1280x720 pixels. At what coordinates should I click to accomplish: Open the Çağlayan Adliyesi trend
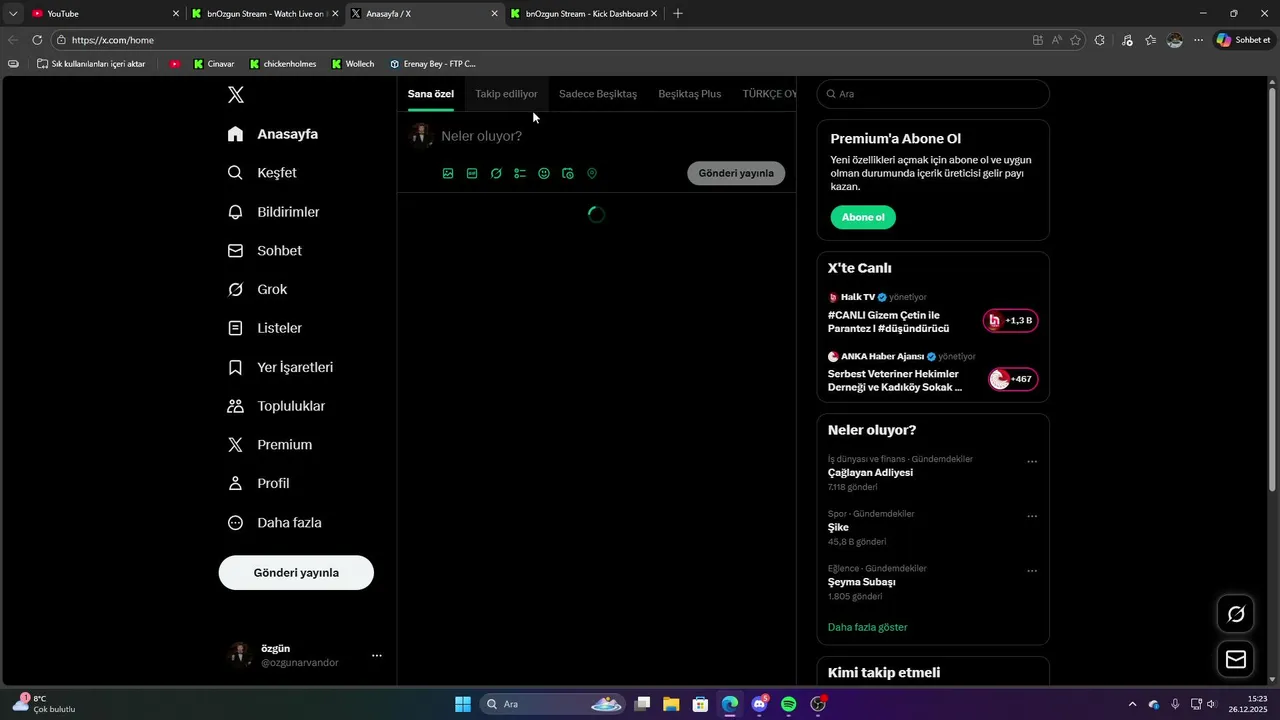[x=870, y=472]
